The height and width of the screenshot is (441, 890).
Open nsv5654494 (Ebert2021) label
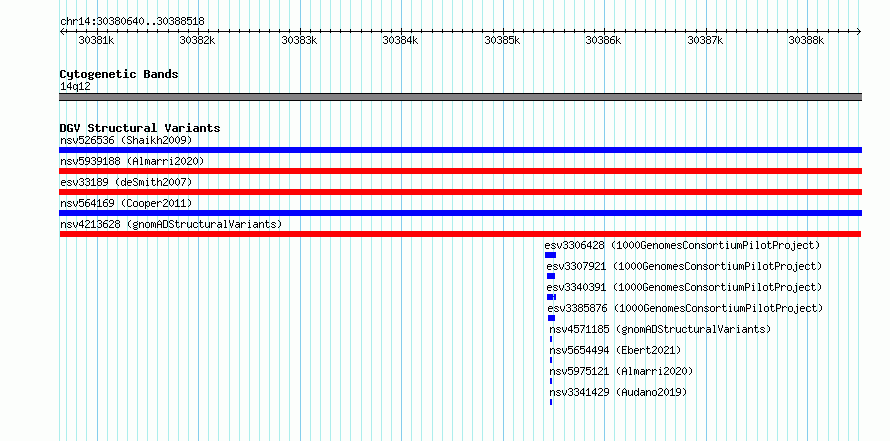coord(615,350)
